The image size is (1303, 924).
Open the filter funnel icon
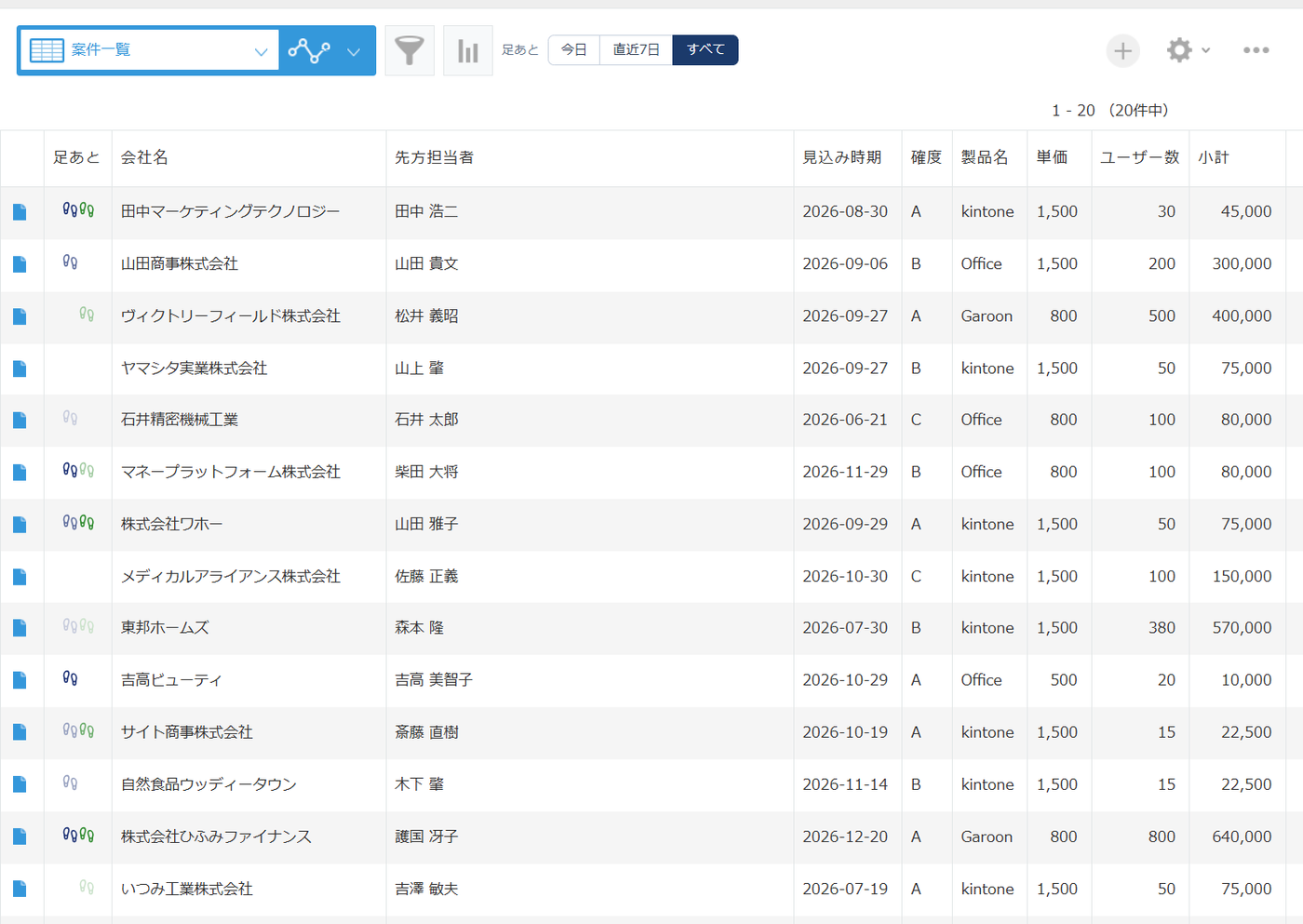[x=410, y=50]
